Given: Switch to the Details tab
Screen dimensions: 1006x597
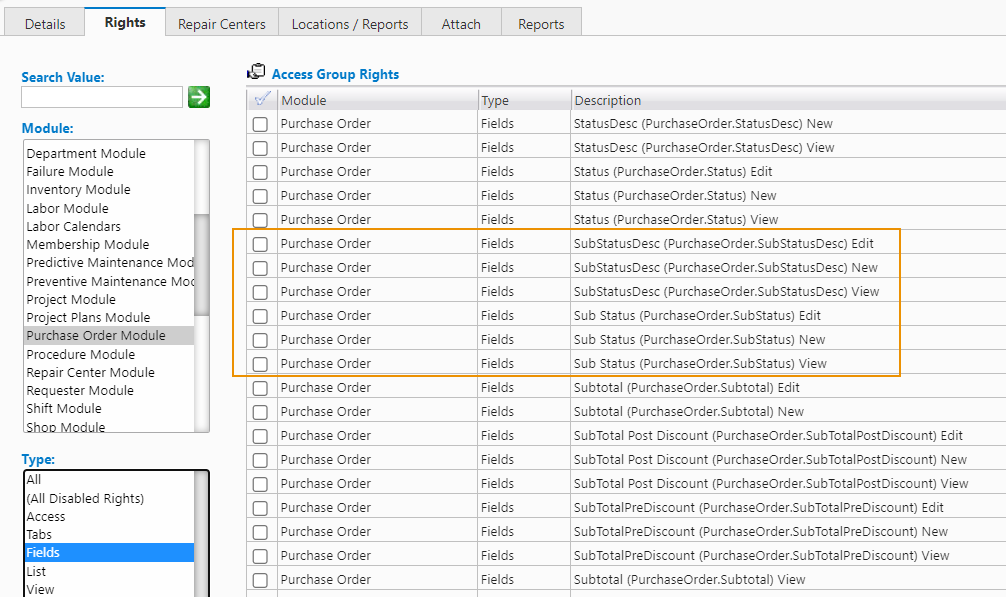Looking at the screenshot, I should pos(45,24).
